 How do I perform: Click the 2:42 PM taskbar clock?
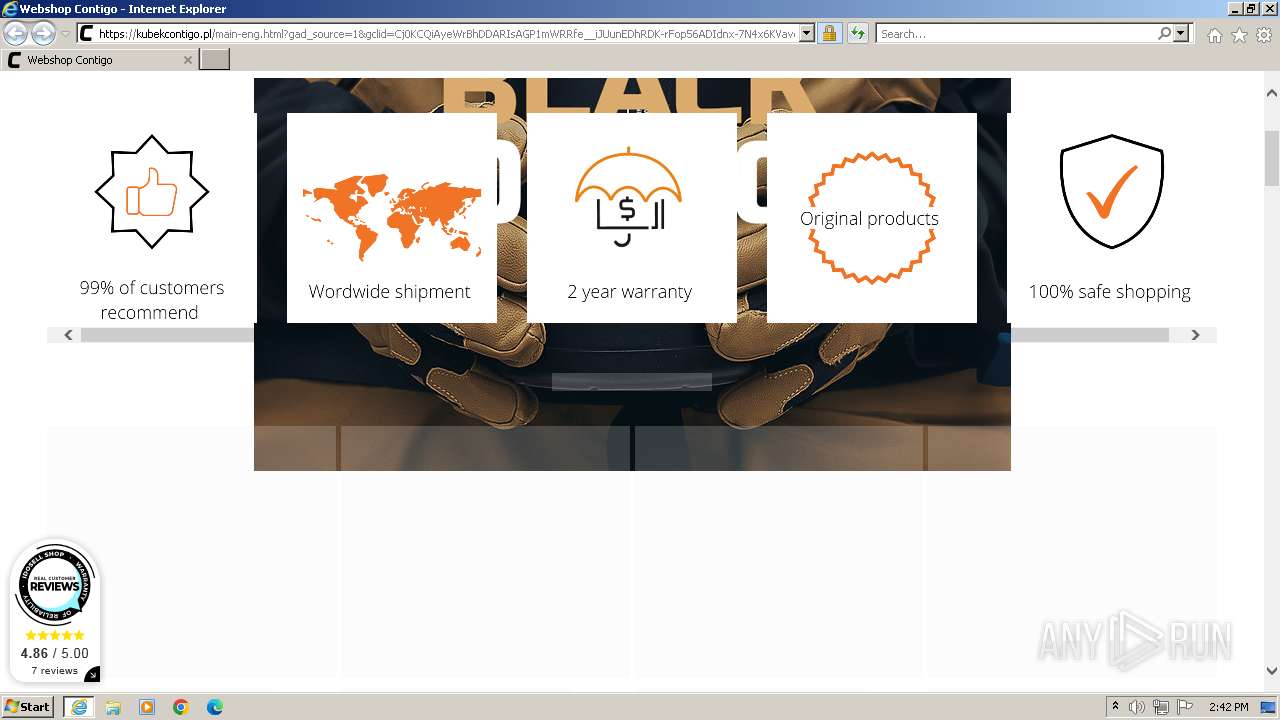[x=1228, y=707]
